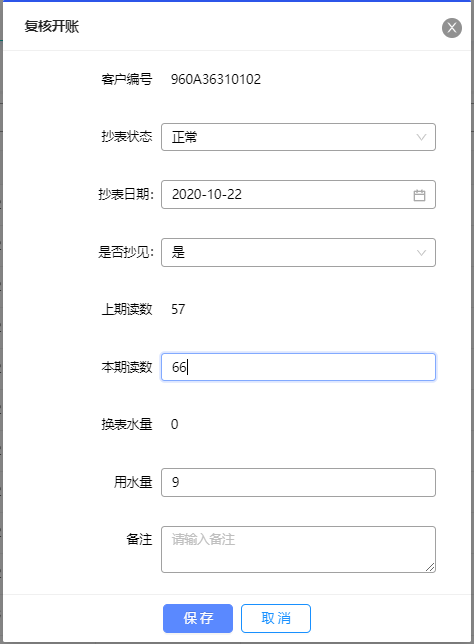Click the chevron arrow of 抄表状态 dropdown
This screenshot has width=474, height=644.
click(421, 137)
